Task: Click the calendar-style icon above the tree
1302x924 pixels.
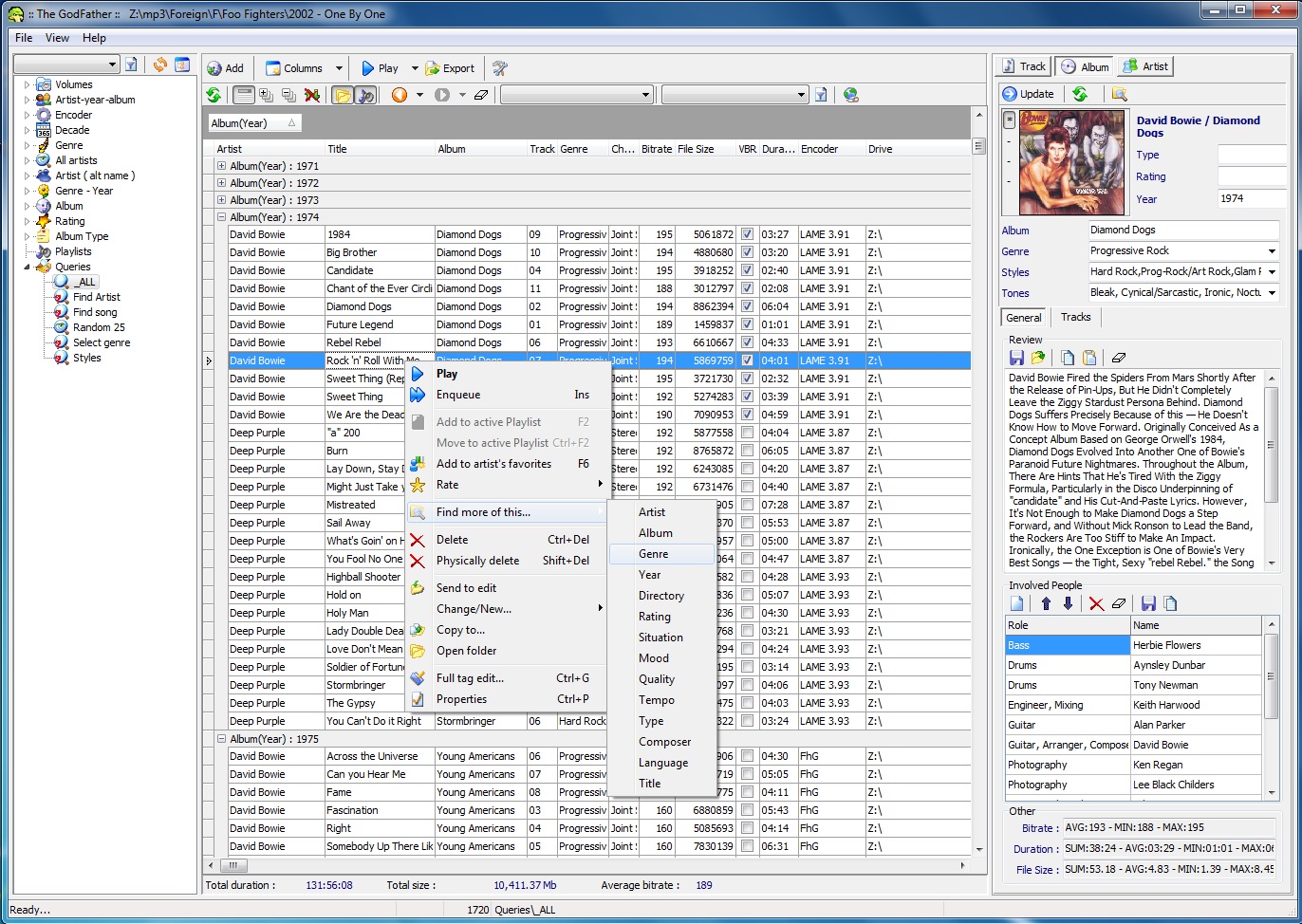Action: (x=182, y=65)
